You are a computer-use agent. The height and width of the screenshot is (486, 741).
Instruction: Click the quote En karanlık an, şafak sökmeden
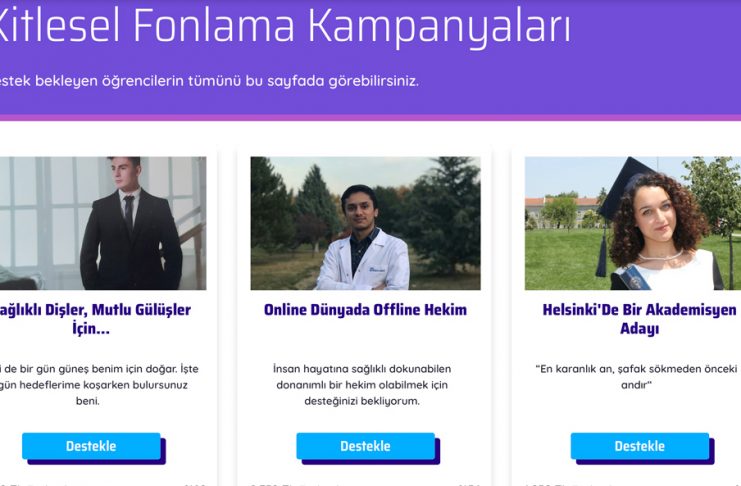[x=636, y=377]
